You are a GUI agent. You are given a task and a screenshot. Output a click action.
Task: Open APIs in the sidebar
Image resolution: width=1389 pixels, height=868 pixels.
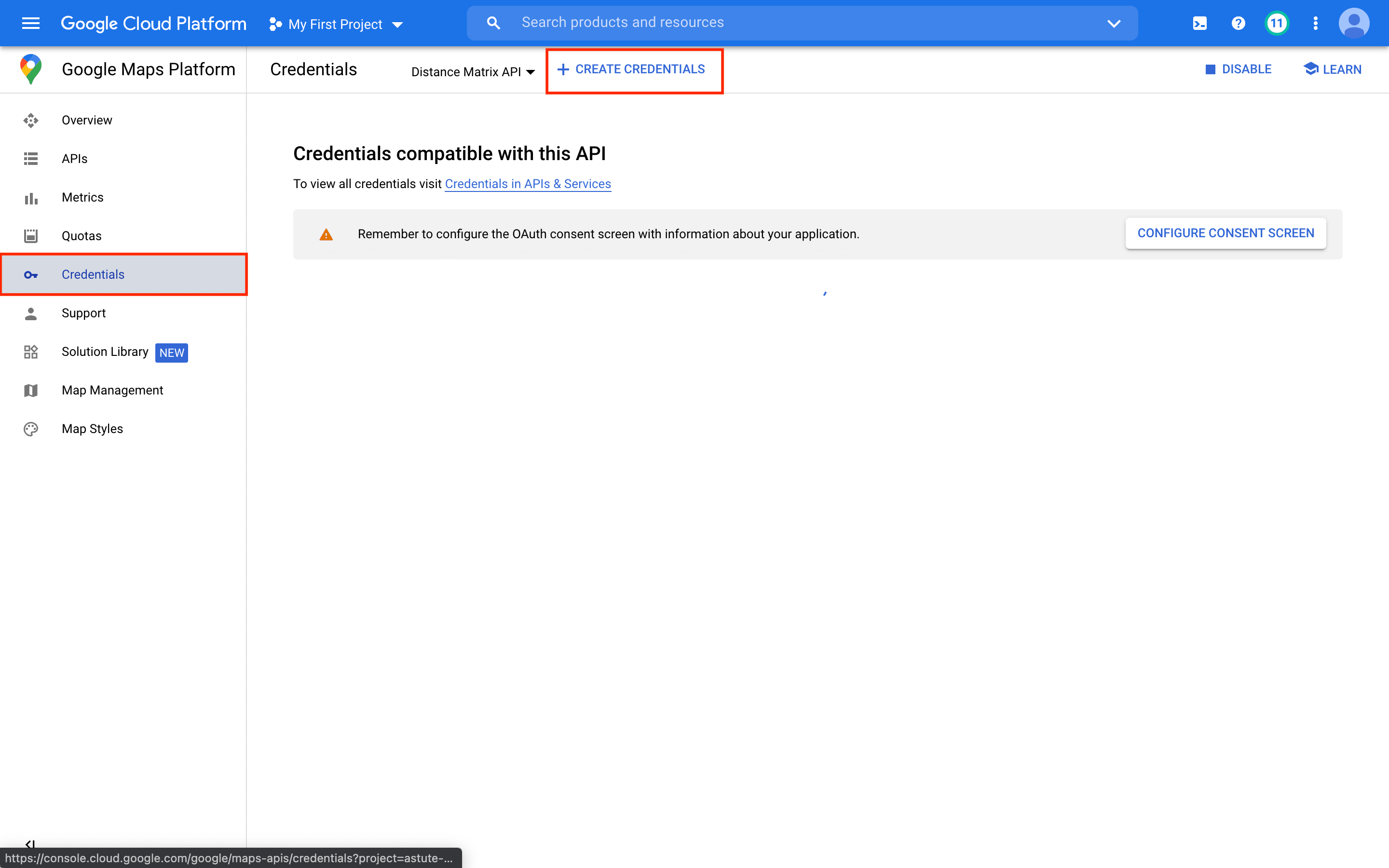[x=123, y=159]
